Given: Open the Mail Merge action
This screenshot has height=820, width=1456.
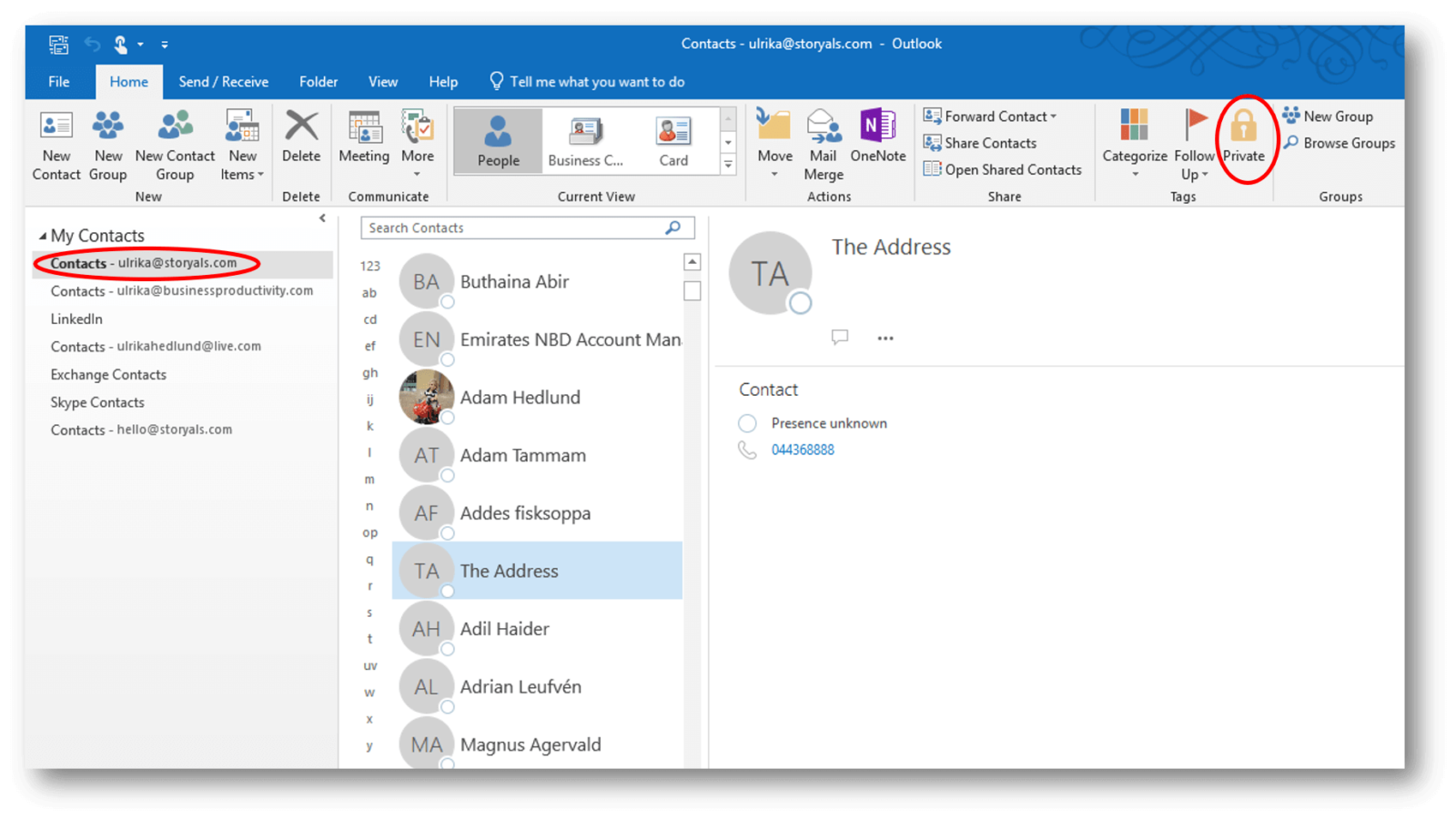Looking at the screenshot, I should pos(824,144).
